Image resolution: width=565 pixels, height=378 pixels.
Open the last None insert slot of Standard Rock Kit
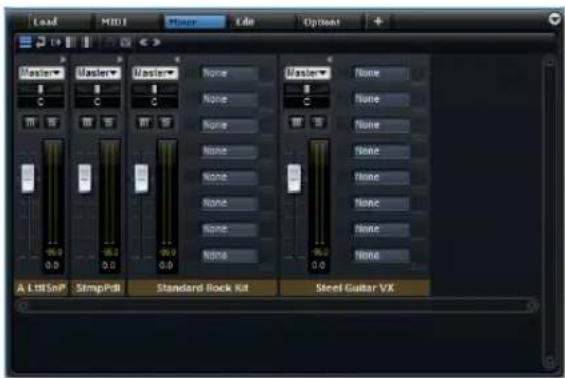(x=229, y=255)
